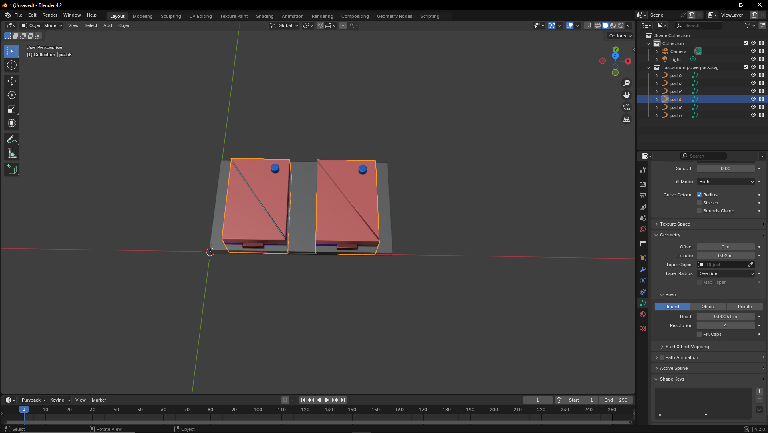Open the Render menu

point(50,15)
